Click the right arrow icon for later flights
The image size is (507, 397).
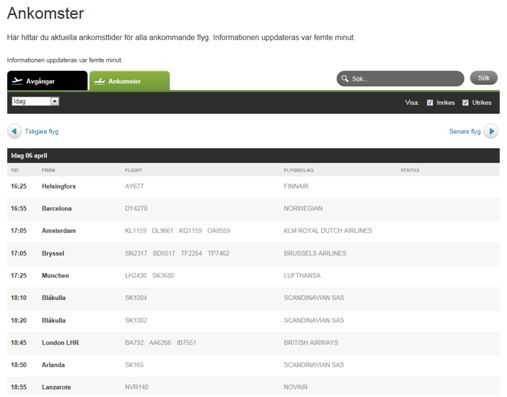[491, 131]
